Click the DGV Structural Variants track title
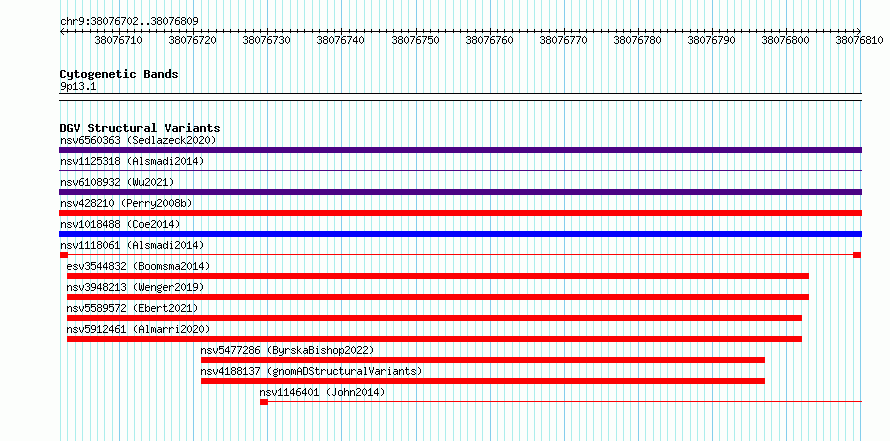 coord(140,128)
